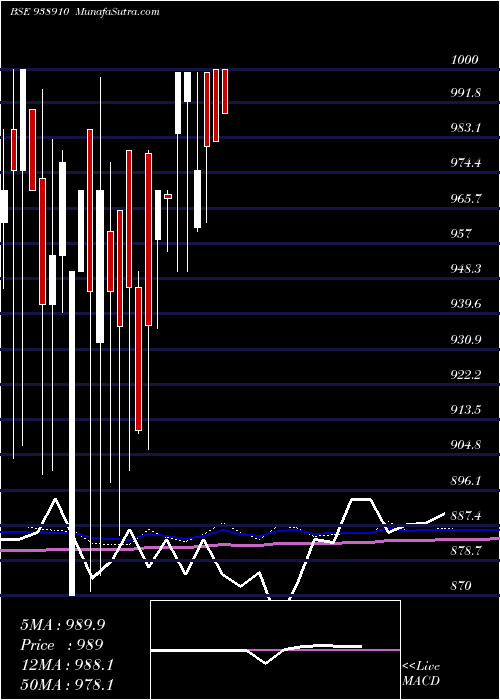Click the 939.6 price axis label
500x700 pixels.
(465, 304)
